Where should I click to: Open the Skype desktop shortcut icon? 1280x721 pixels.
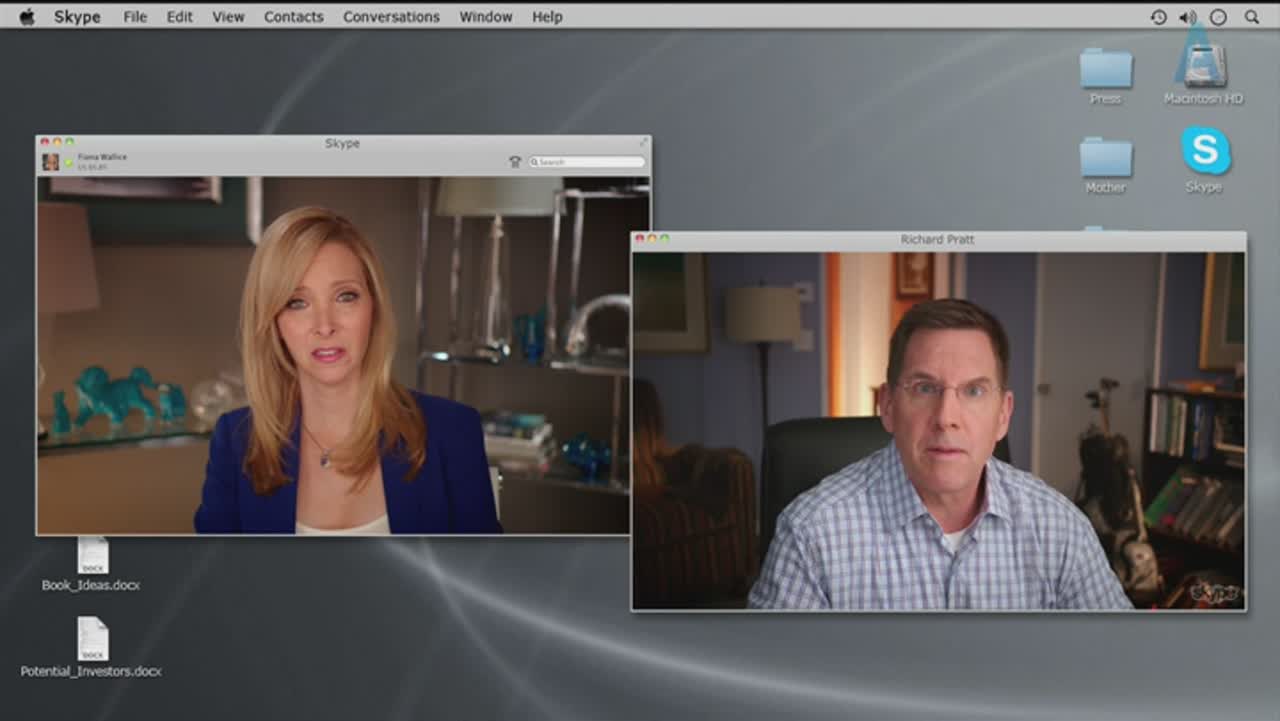(x=1205, y=151)
